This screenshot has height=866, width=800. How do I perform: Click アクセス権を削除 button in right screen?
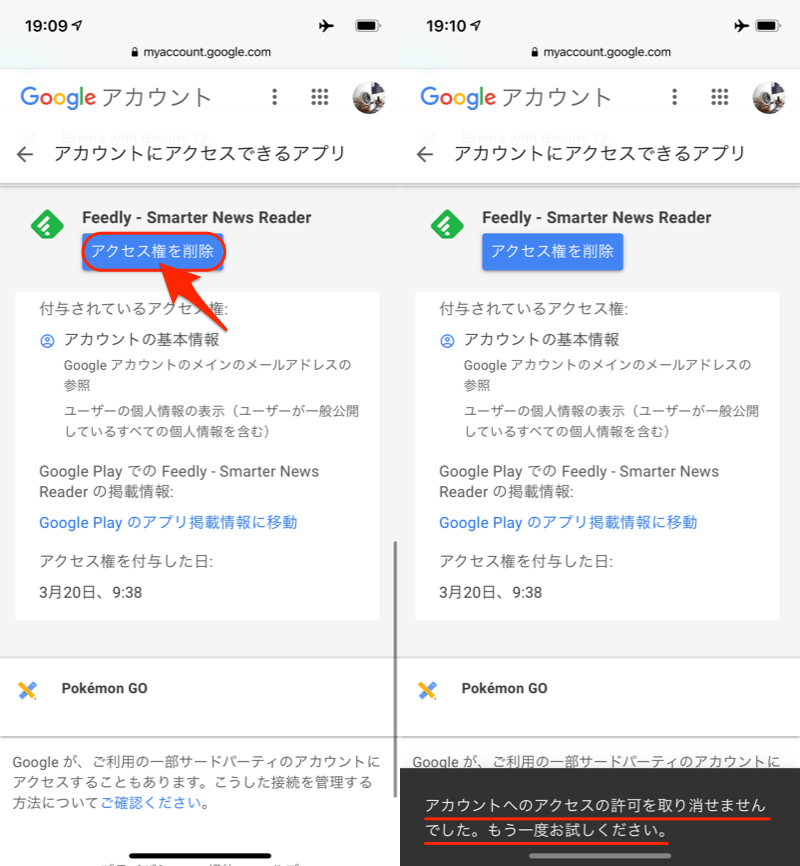pyautogui.click(x=552, y=252)
